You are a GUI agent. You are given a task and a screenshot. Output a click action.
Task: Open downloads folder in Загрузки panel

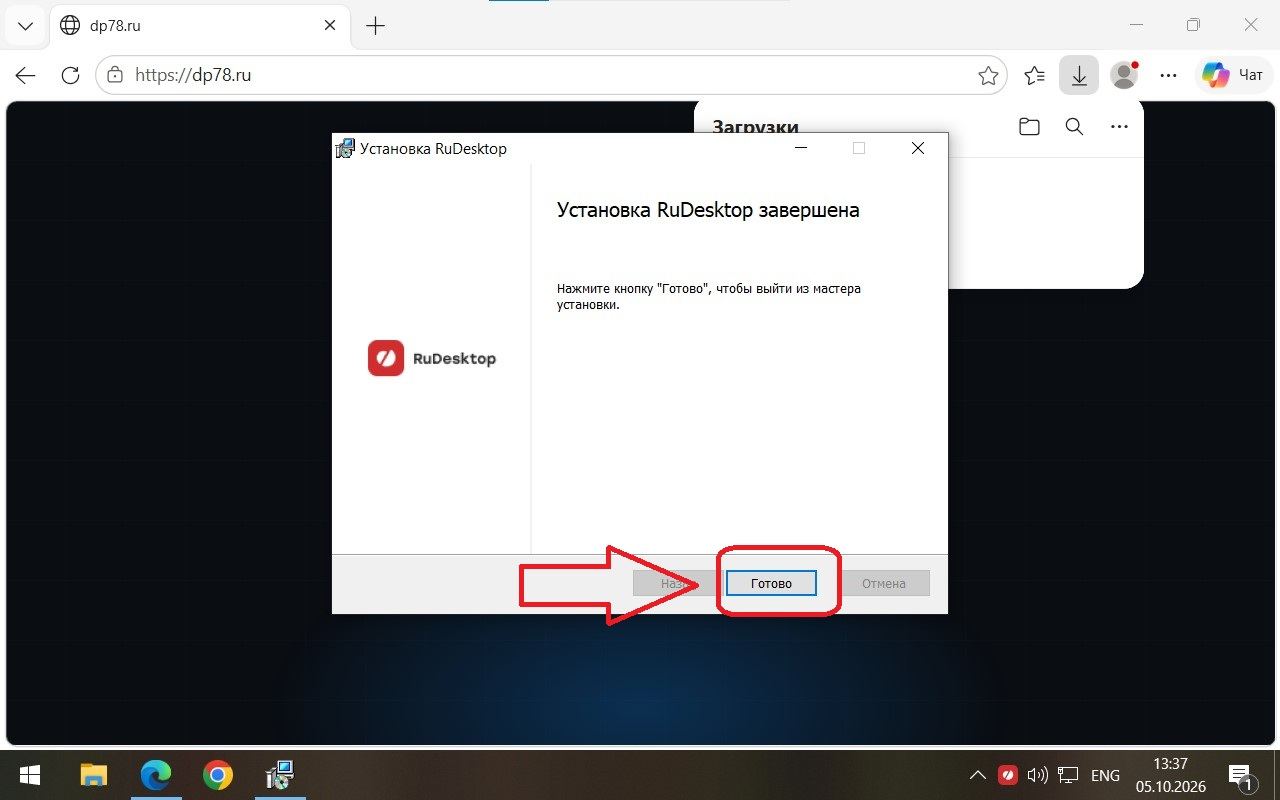1029,127
